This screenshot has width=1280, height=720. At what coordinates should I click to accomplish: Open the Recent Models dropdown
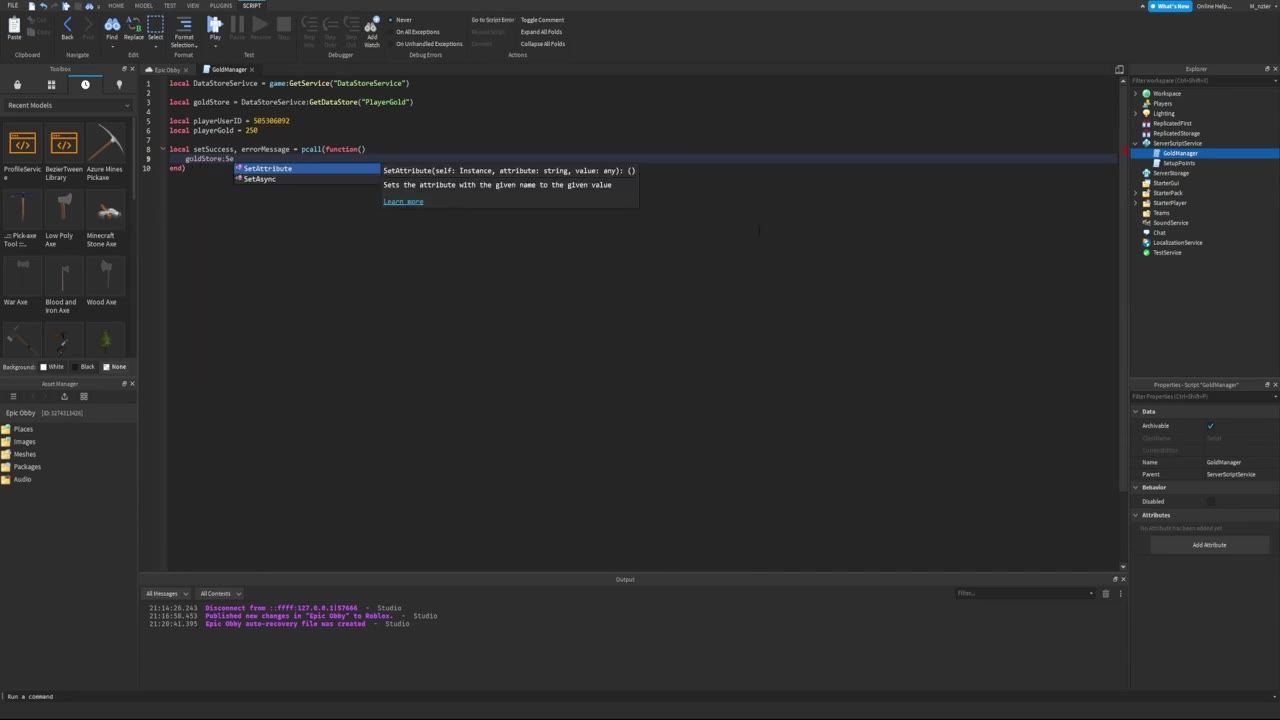coord(68,105)
